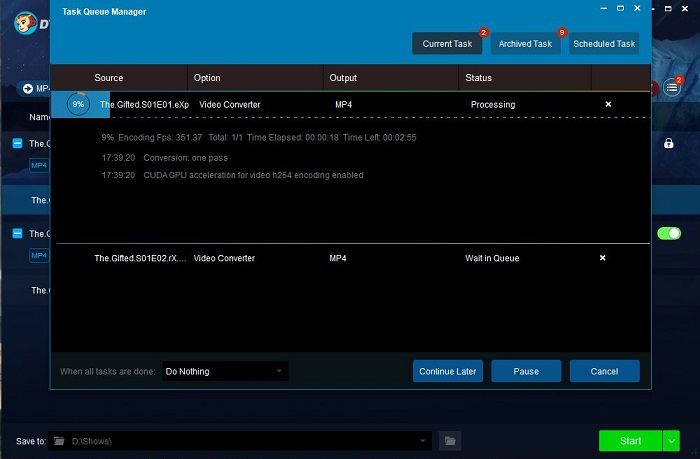
Task: Click the D:\Shows\ save path field
Action: (x=240, y=441)
